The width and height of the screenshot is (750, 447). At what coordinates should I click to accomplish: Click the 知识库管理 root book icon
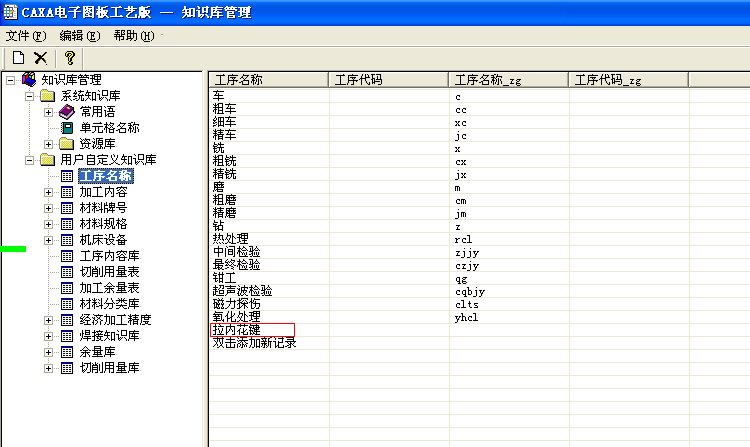pyautogui.click(x=29, y=79)
